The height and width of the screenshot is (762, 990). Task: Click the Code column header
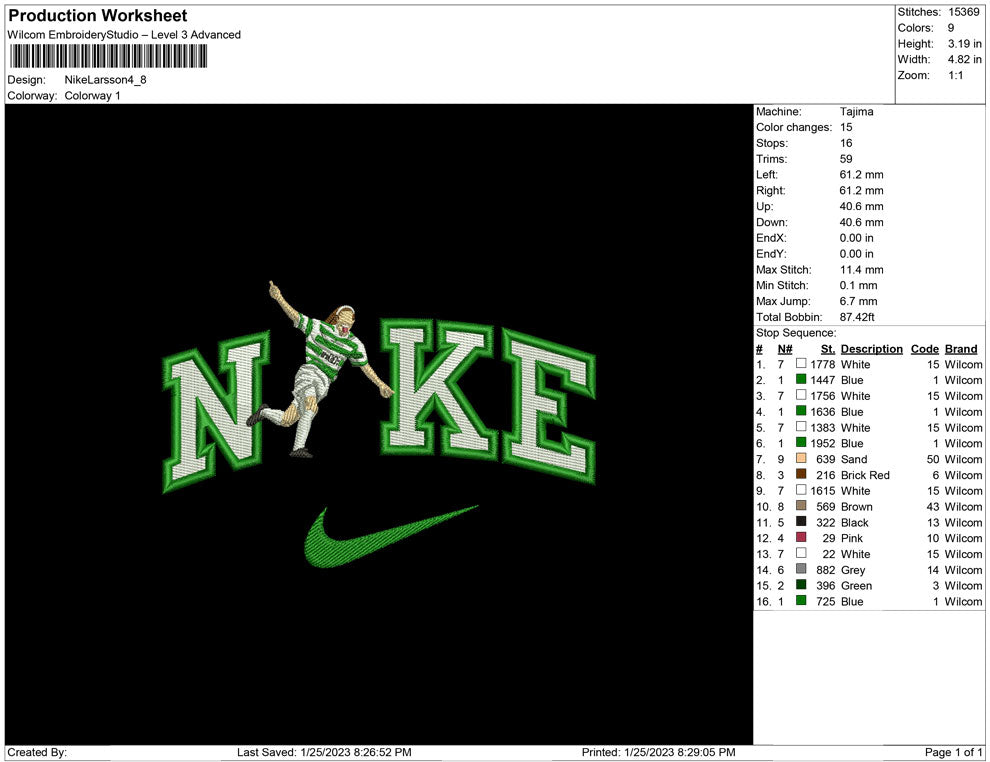pyautogui.click(x=924, y=349)
